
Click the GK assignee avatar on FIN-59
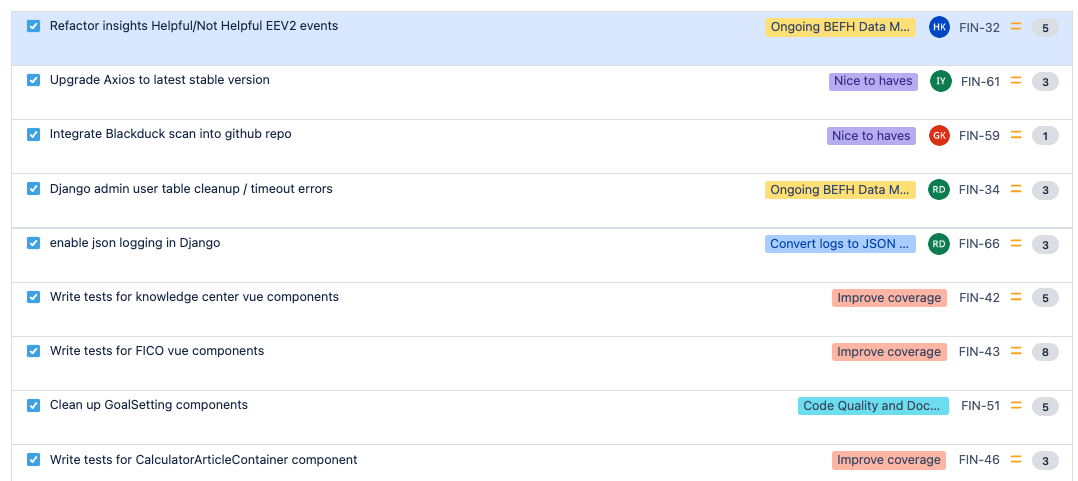pyautogui.click(x=939, y=135)
